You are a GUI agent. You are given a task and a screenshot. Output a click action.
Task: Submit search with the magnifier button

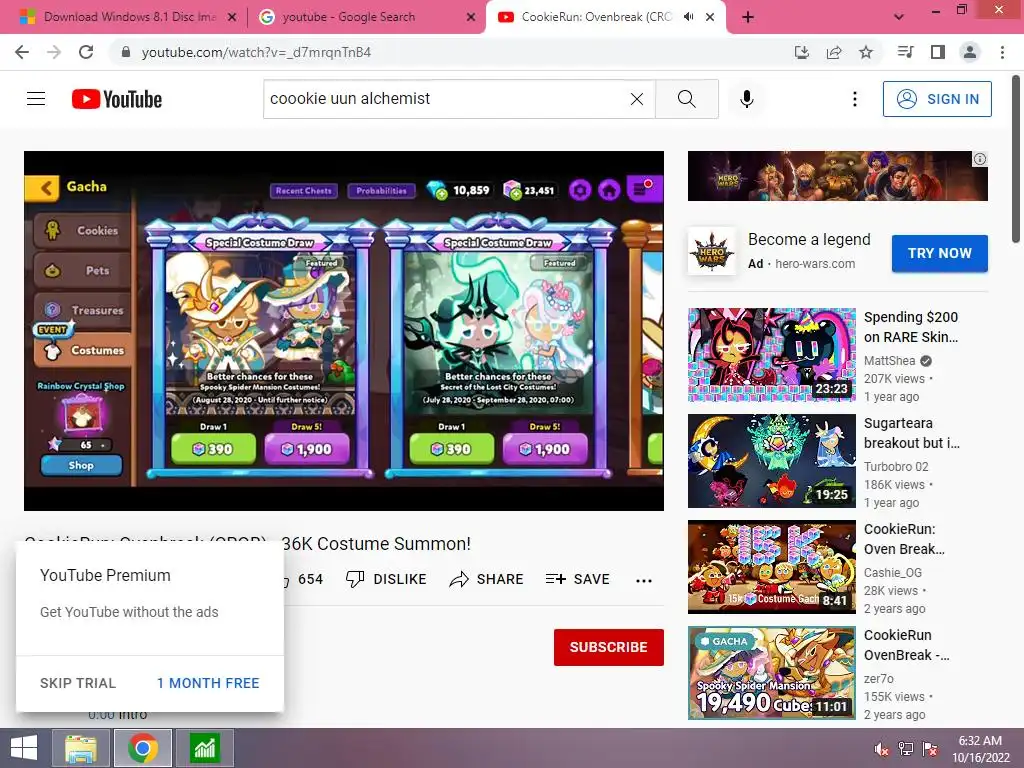[686, 99]
